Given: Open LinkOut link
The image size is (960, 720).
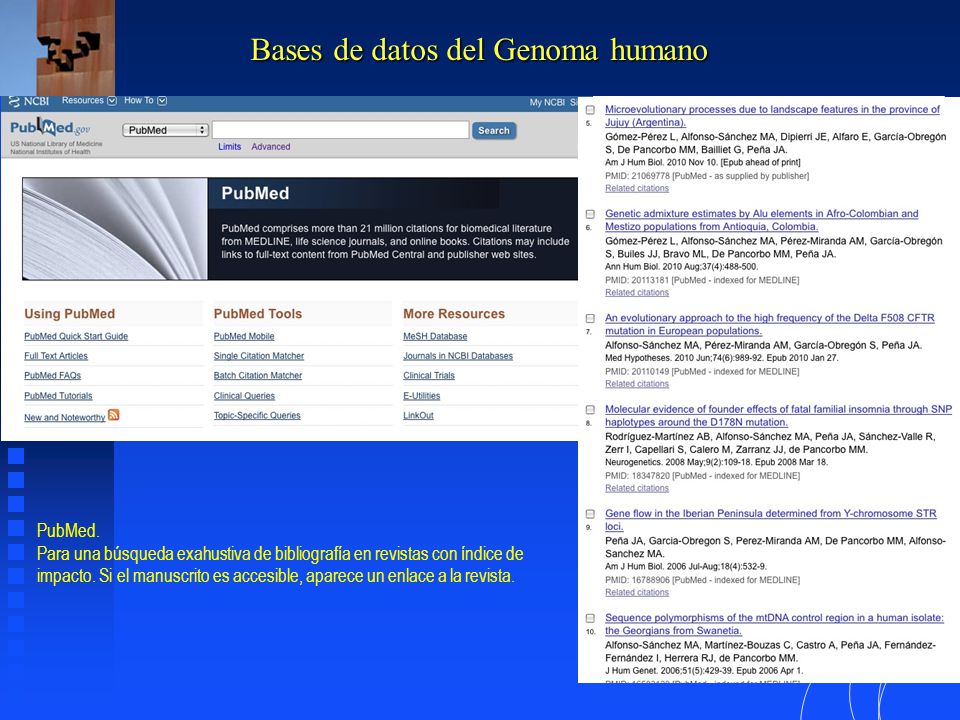Looking at the screenshot, I should click(418, 415).
